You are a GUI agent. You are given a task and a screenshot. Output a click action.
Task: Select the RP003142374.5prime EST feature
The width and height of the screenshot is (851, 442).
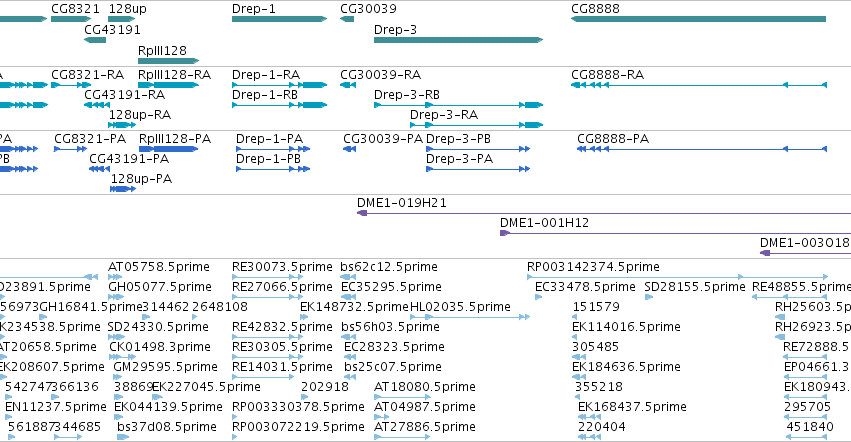(678, 277)
